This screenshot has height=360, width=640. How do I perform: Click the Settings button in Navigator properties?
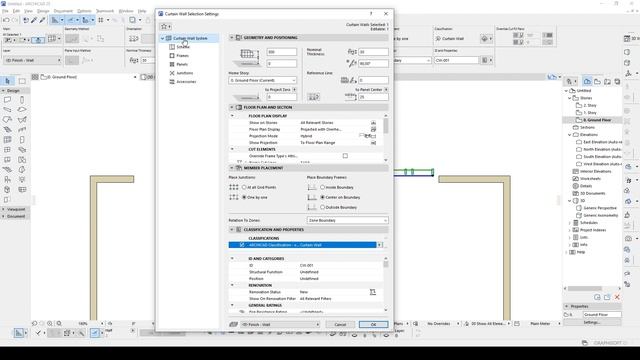pos(591,322)
